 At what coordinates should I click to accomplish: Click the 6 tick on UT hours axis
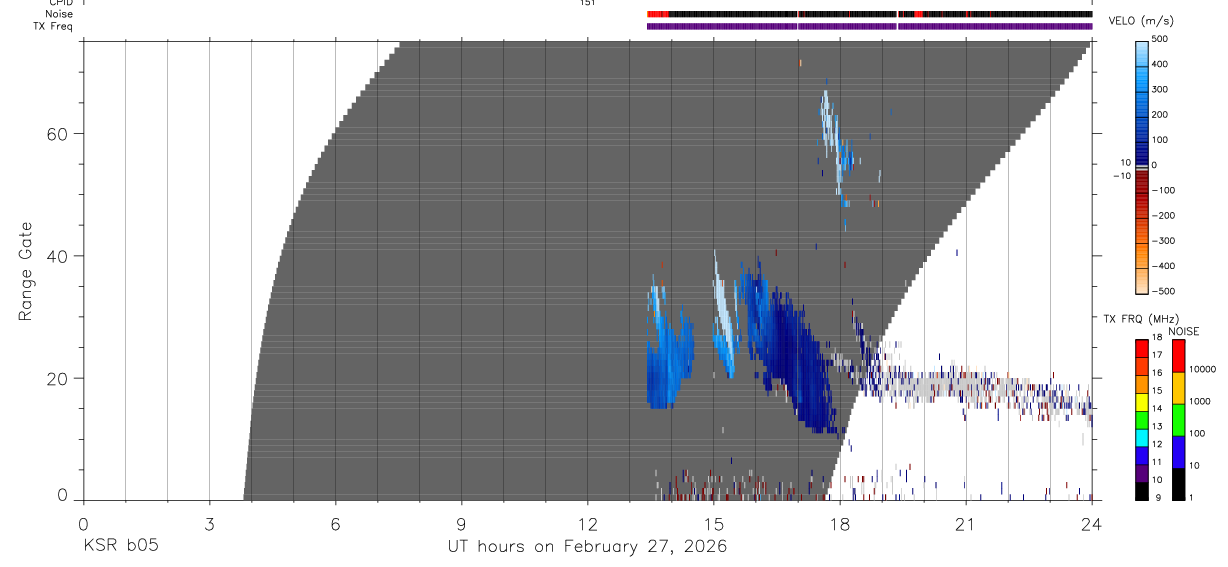coord(335,523)
